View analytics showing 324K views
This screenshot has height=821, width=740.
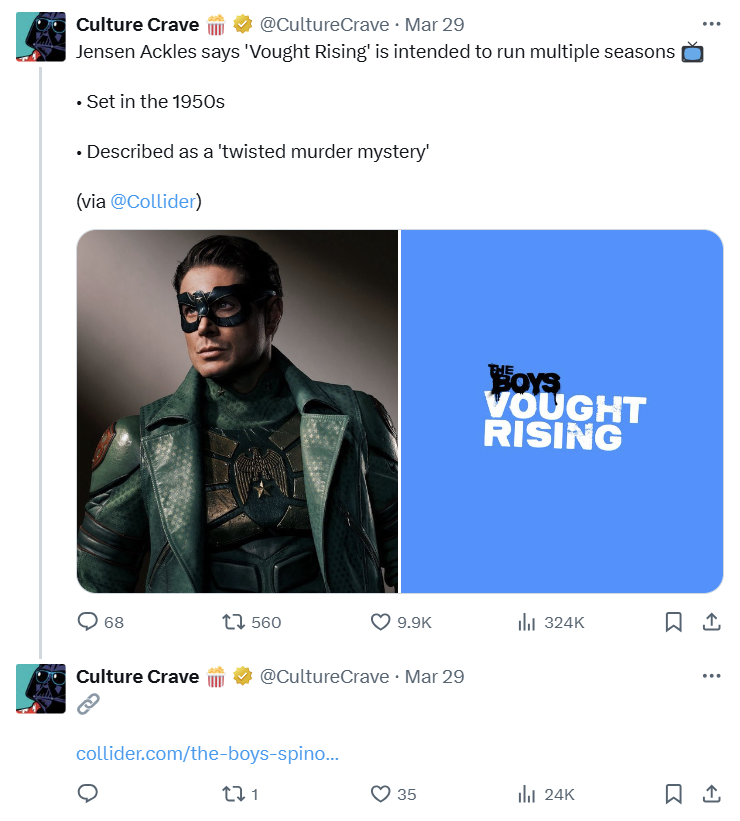click(527, 622)
